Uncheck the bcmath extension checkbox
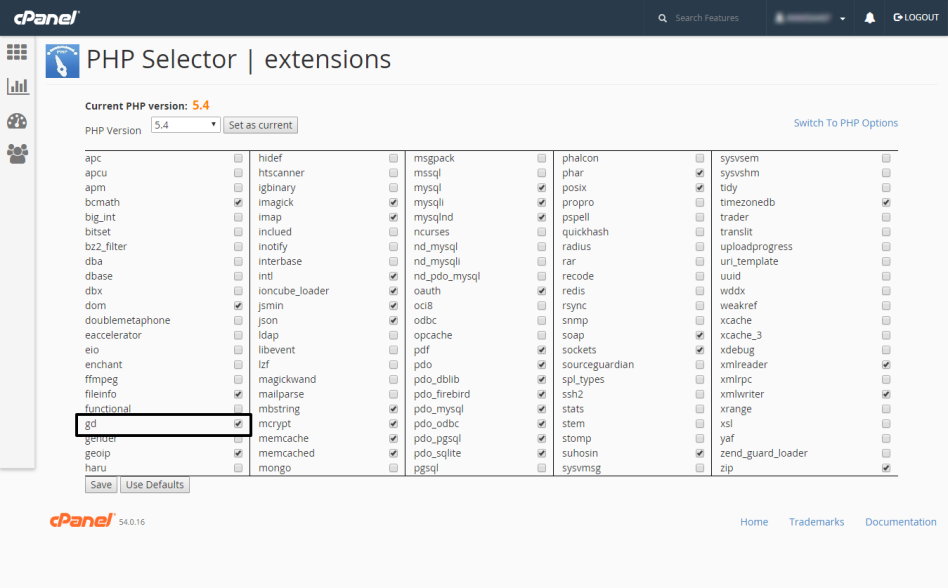 [x=238, y=202]
